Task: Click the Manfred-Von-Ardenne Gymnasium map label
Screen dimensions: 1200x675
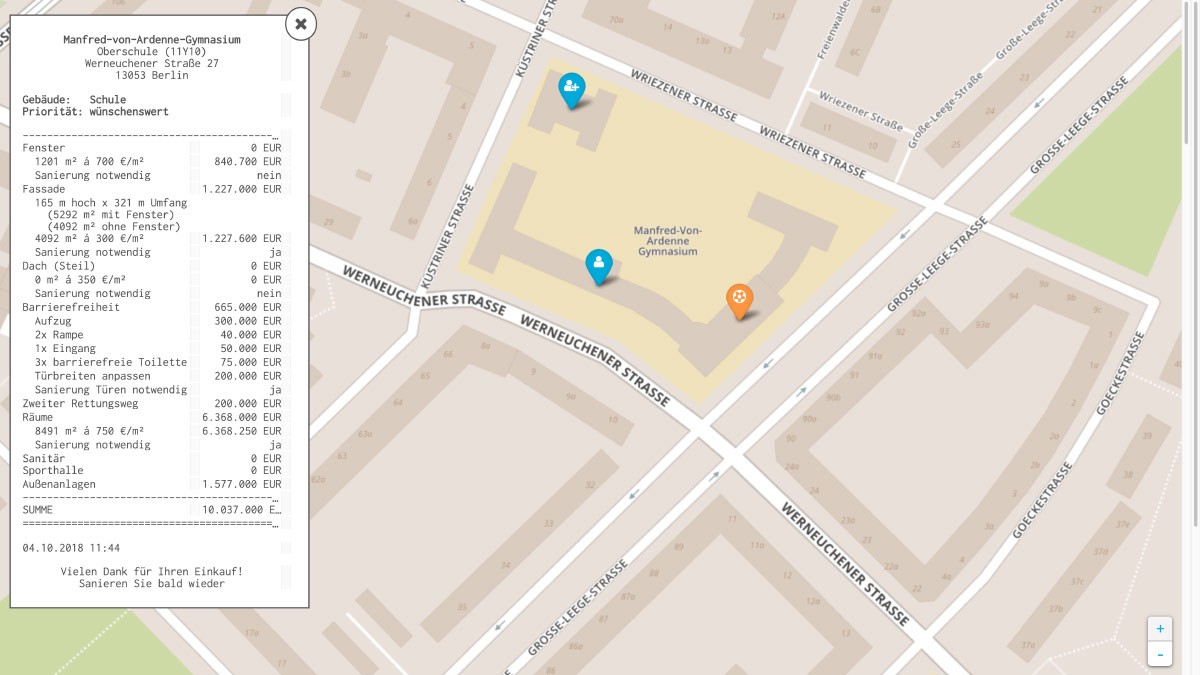Action: 668,241
